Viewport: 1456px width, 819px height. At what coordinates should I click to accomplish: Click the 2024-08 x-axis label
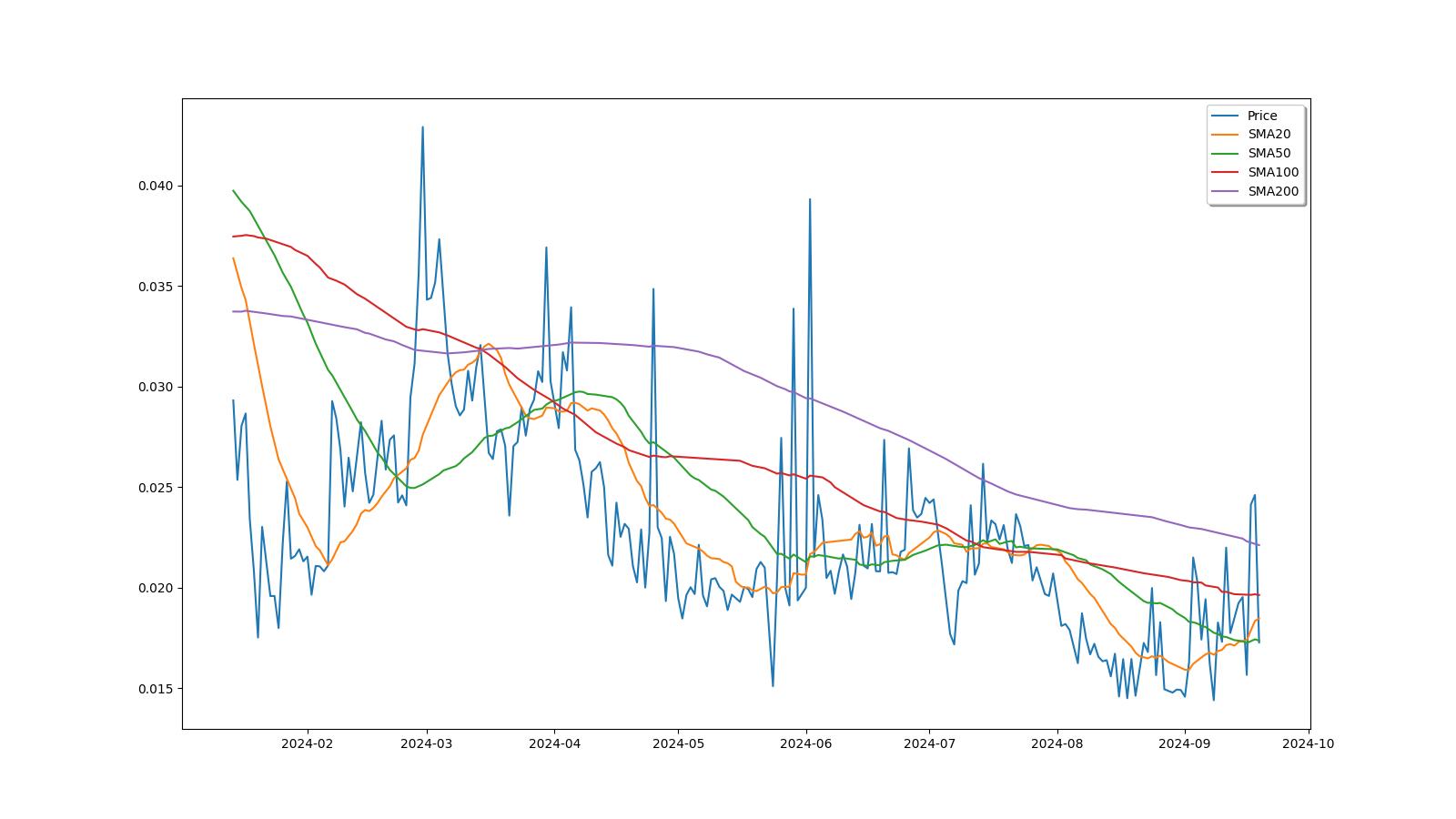[x=1057, y=743]
